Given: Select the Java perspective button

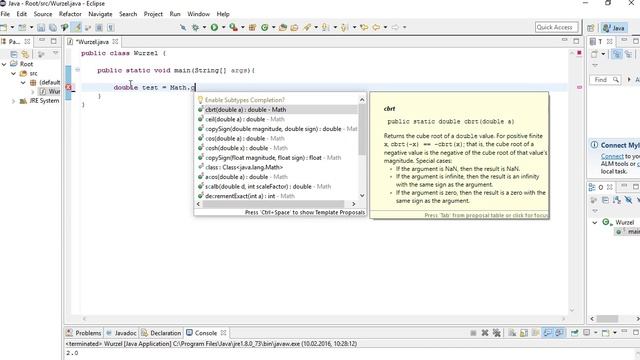Looking at the screenshot, I should (x=614, y=28).
